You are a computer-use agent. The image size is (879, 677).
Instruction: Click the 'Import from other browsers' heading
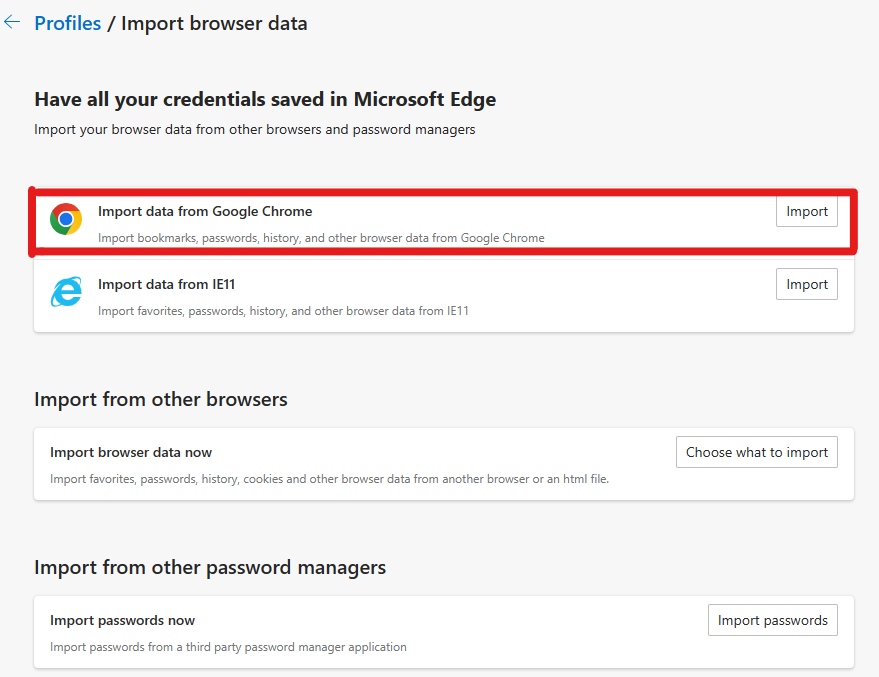pyautogui.click(x=161, y=399)
